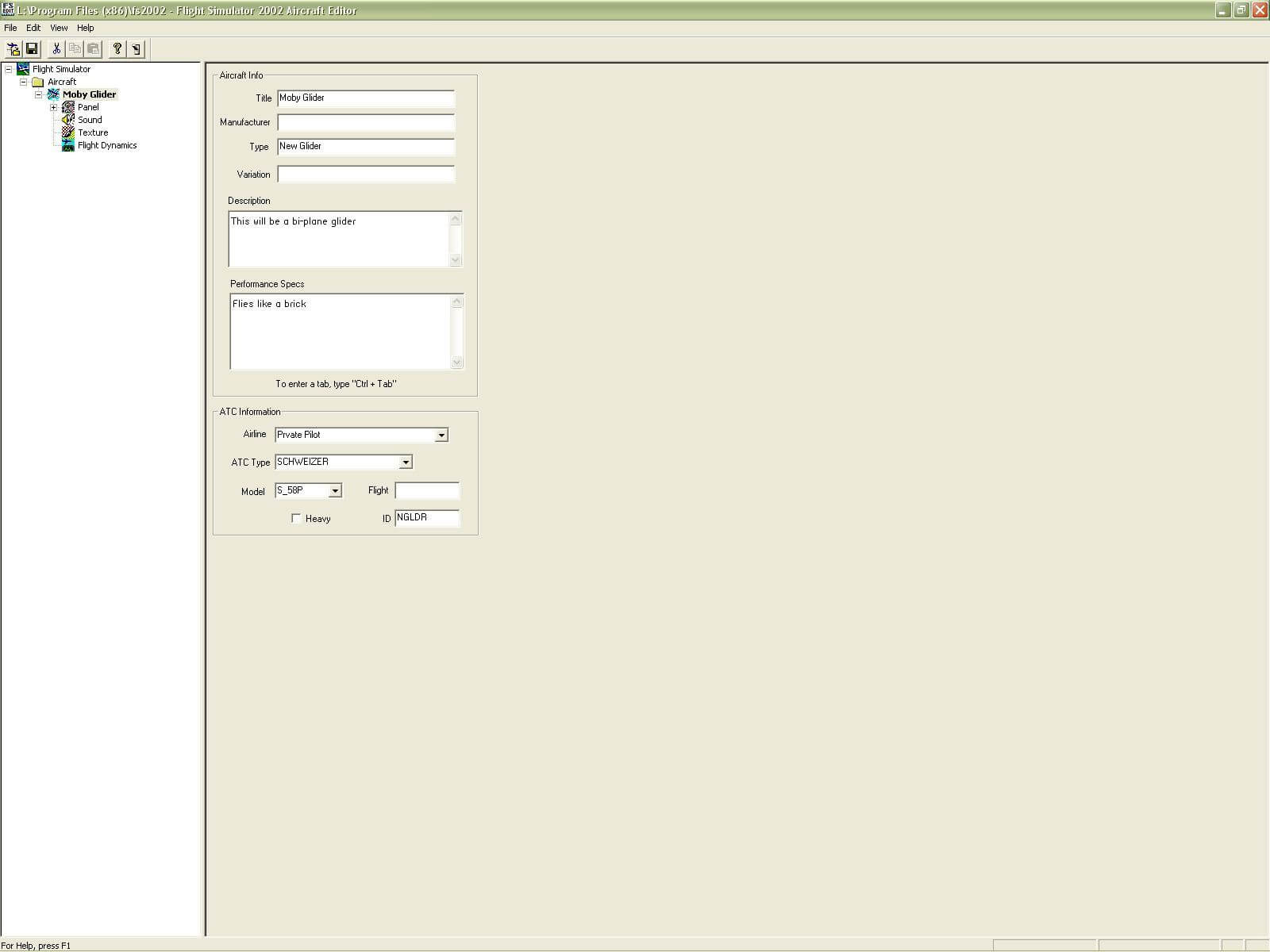Click the ATC Information group label
The image size is (1270, 952).
(250, 412)
